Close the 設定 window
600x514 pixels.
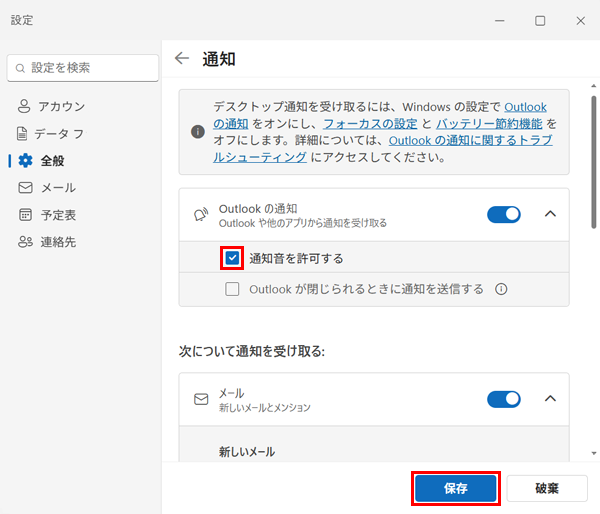580,21
